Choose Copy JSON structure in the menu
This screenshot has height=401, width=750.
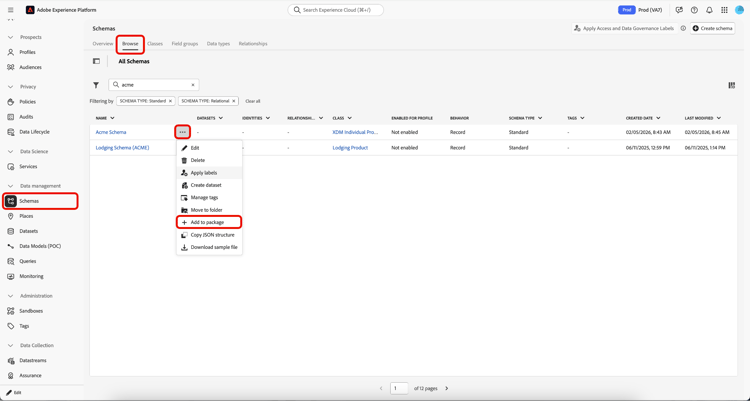(210, 235)
